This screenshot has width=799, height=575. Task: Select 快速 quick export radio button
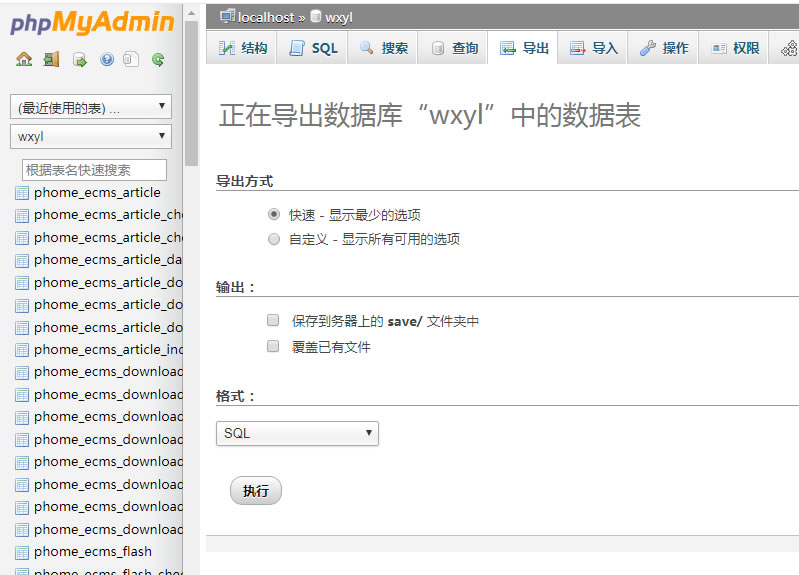coord(274,214)
